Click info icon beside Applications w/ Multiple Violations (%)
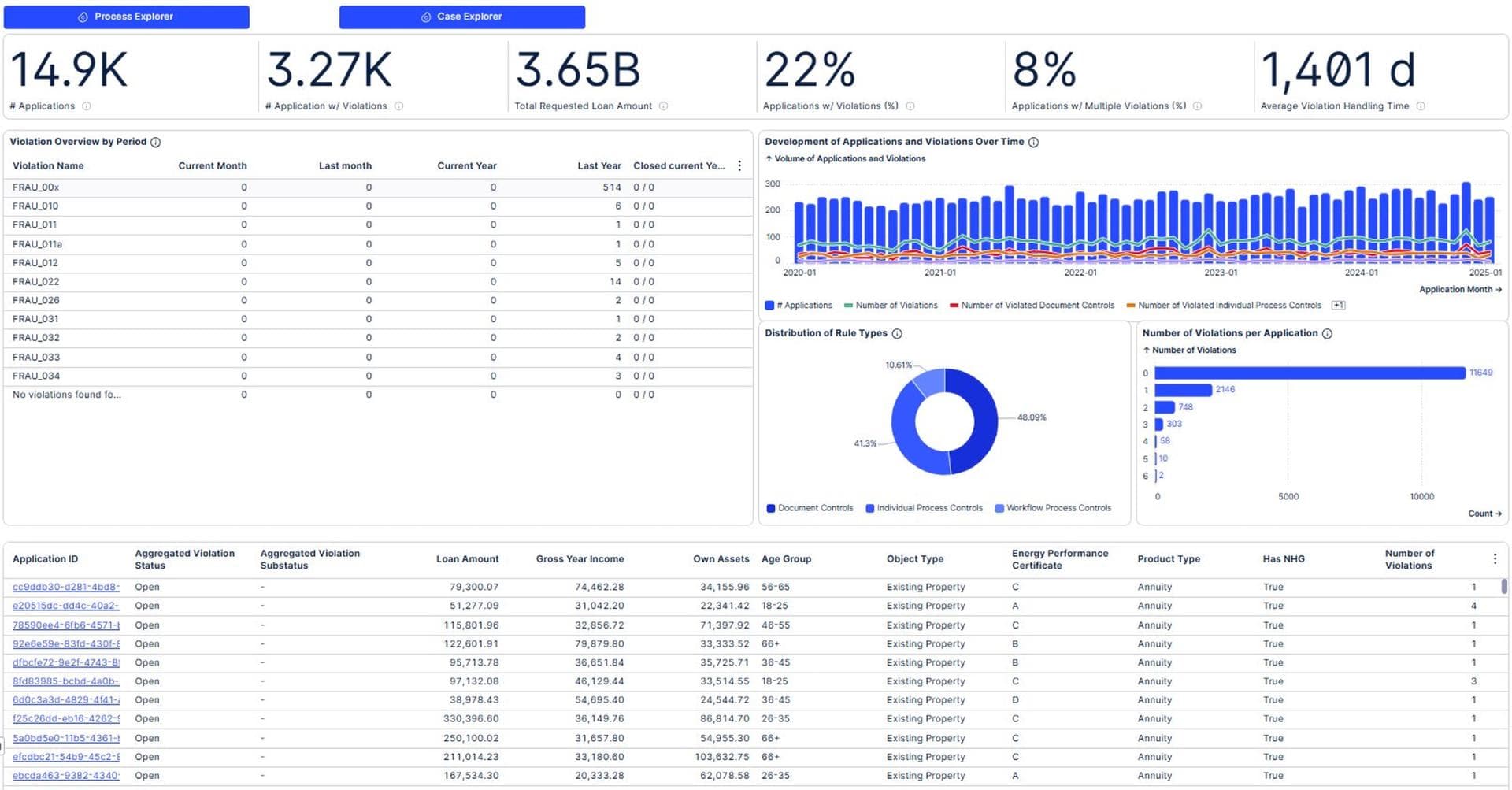Screen dimensions: 1512x790 click(x=1197, y=106)
